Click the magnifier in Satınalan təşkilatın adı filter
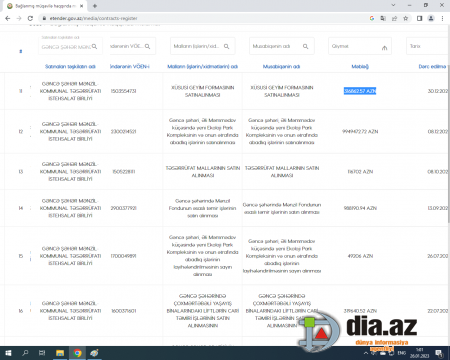This screenshot has height=360, width=450. [x=95, y=46]
